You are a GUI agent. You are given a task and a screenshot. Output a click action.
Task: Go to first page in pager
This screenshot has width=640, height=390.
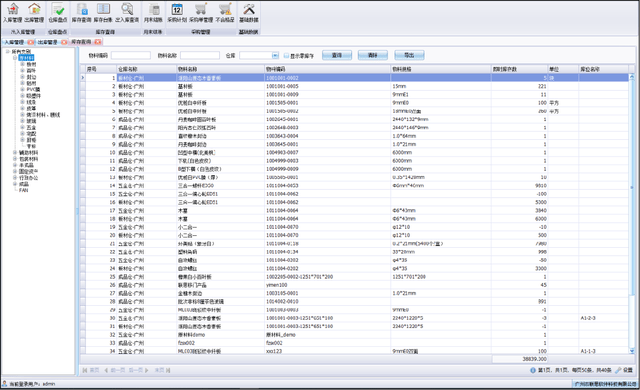click(x=91, y=370)
